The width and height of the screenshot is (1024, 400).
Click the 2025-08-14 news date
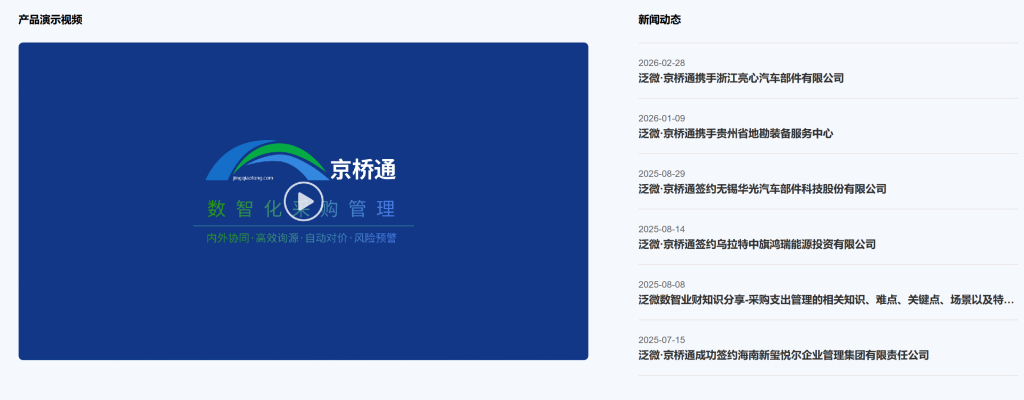coord(662,229)
